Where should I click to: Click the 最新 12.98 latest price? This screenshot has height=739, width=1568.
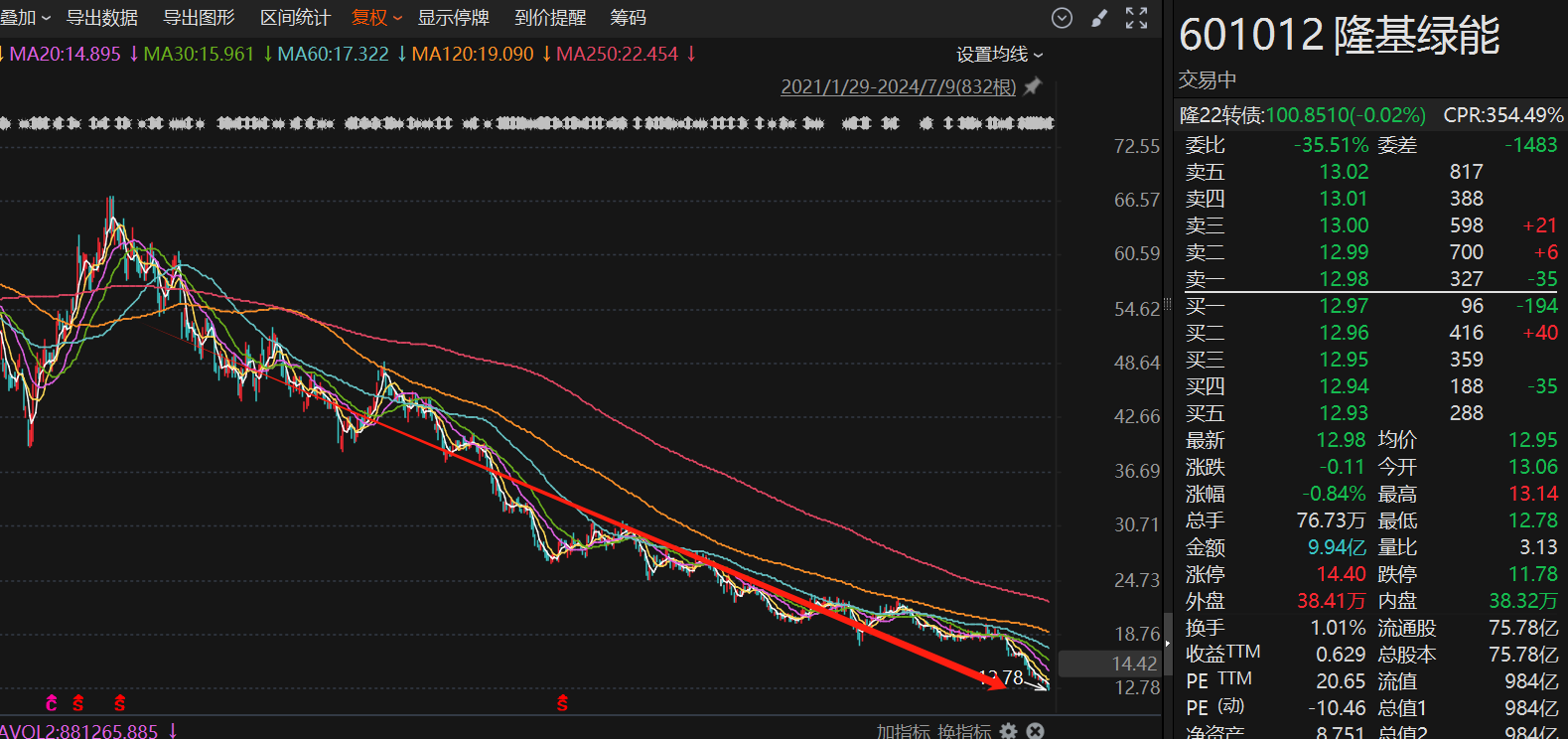1342,440
